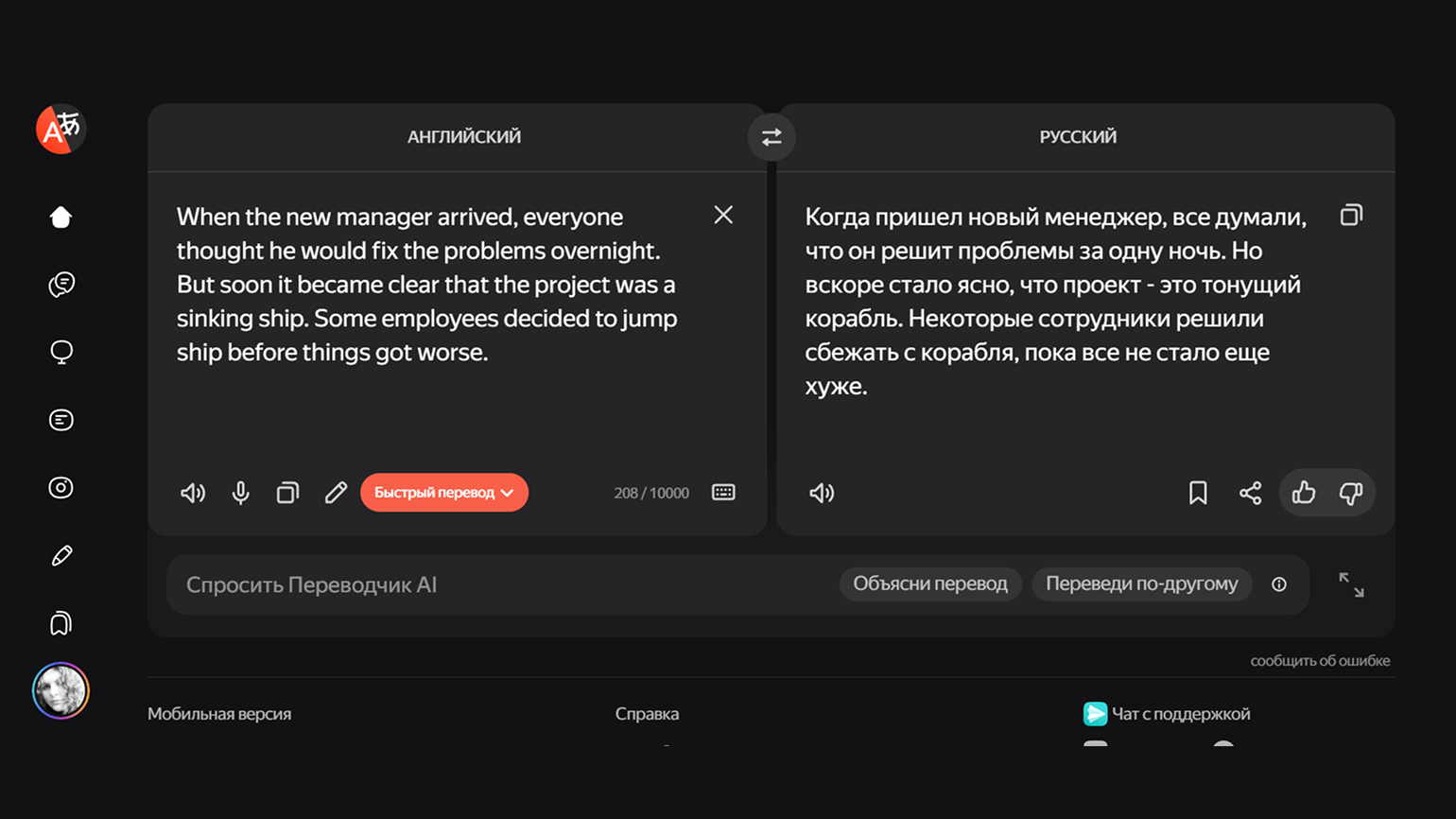Play audio of the Russian translation
This screenshot has width=1456, height=819.
click(x=822, y=493)
